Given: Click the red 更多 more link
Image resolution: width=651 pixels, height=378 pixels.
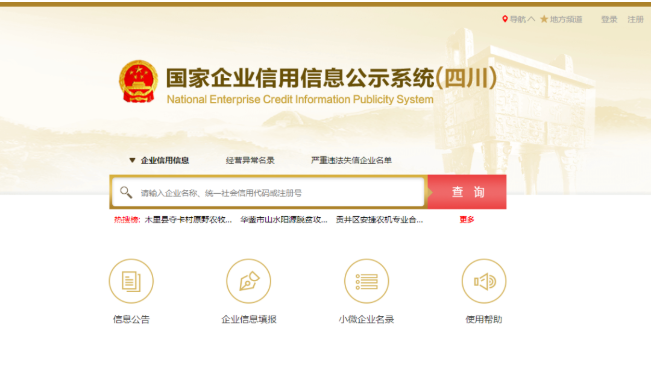Looking at the screenshot, I should click(467, 220).
